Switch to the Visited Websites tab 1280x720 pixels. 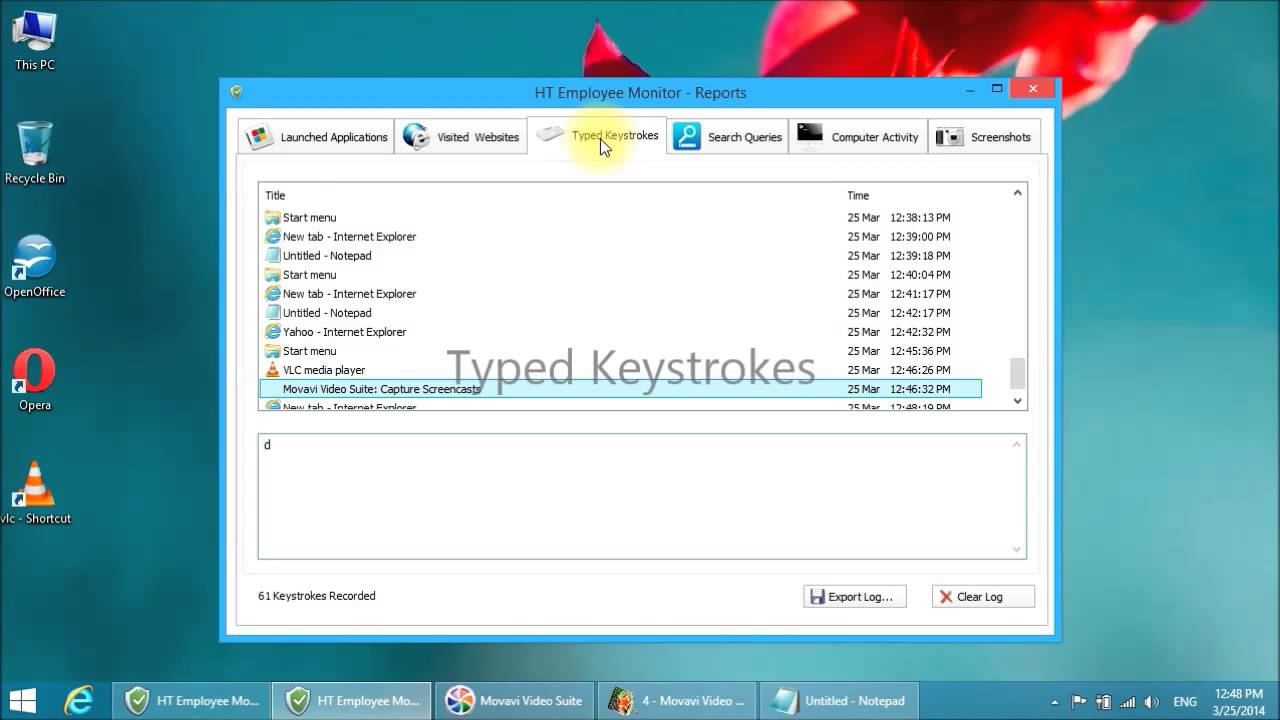click(461, 137)
